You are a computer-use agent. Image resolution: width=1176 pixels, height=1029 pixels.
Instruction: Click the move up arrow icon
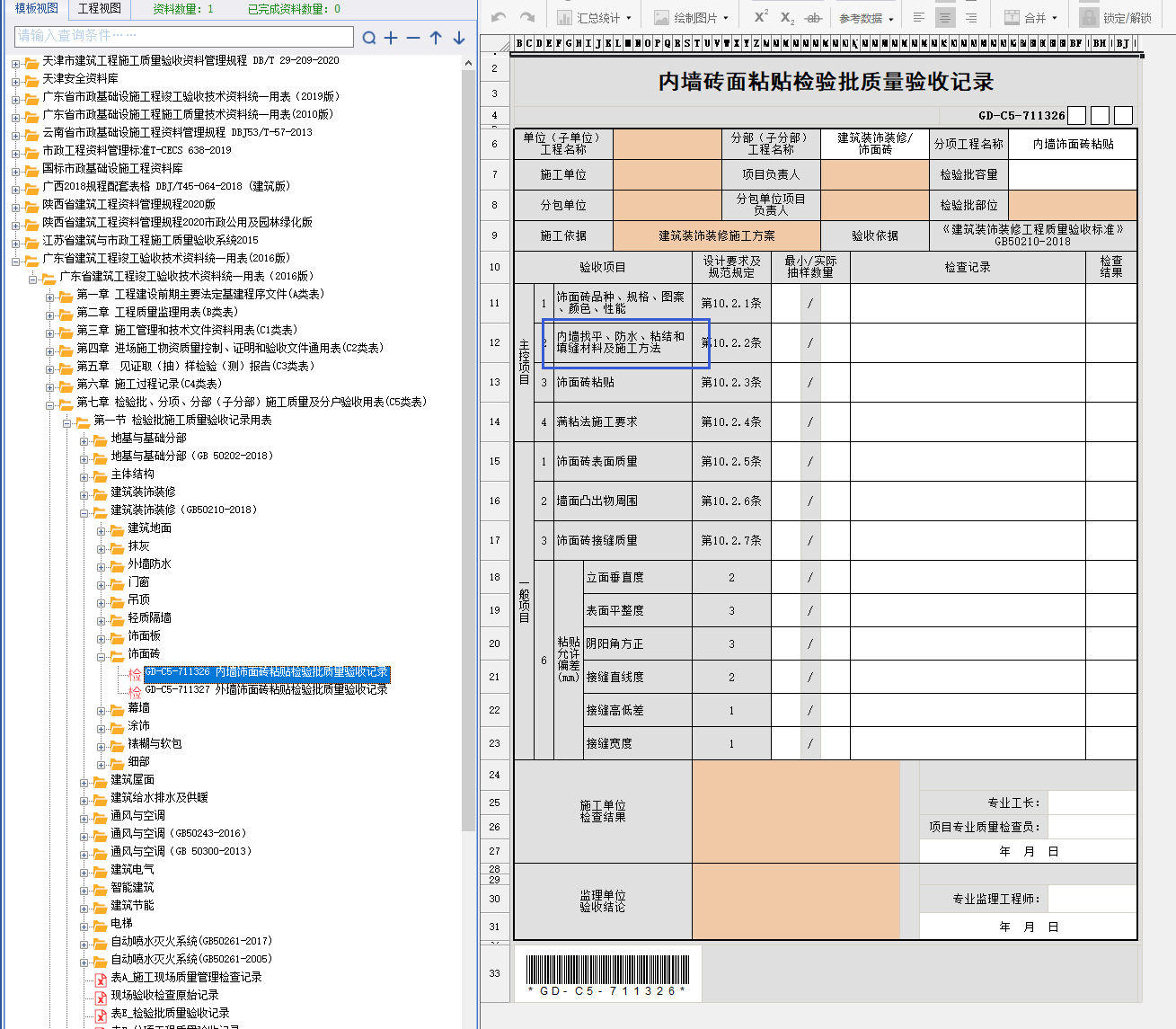[436, 38]
